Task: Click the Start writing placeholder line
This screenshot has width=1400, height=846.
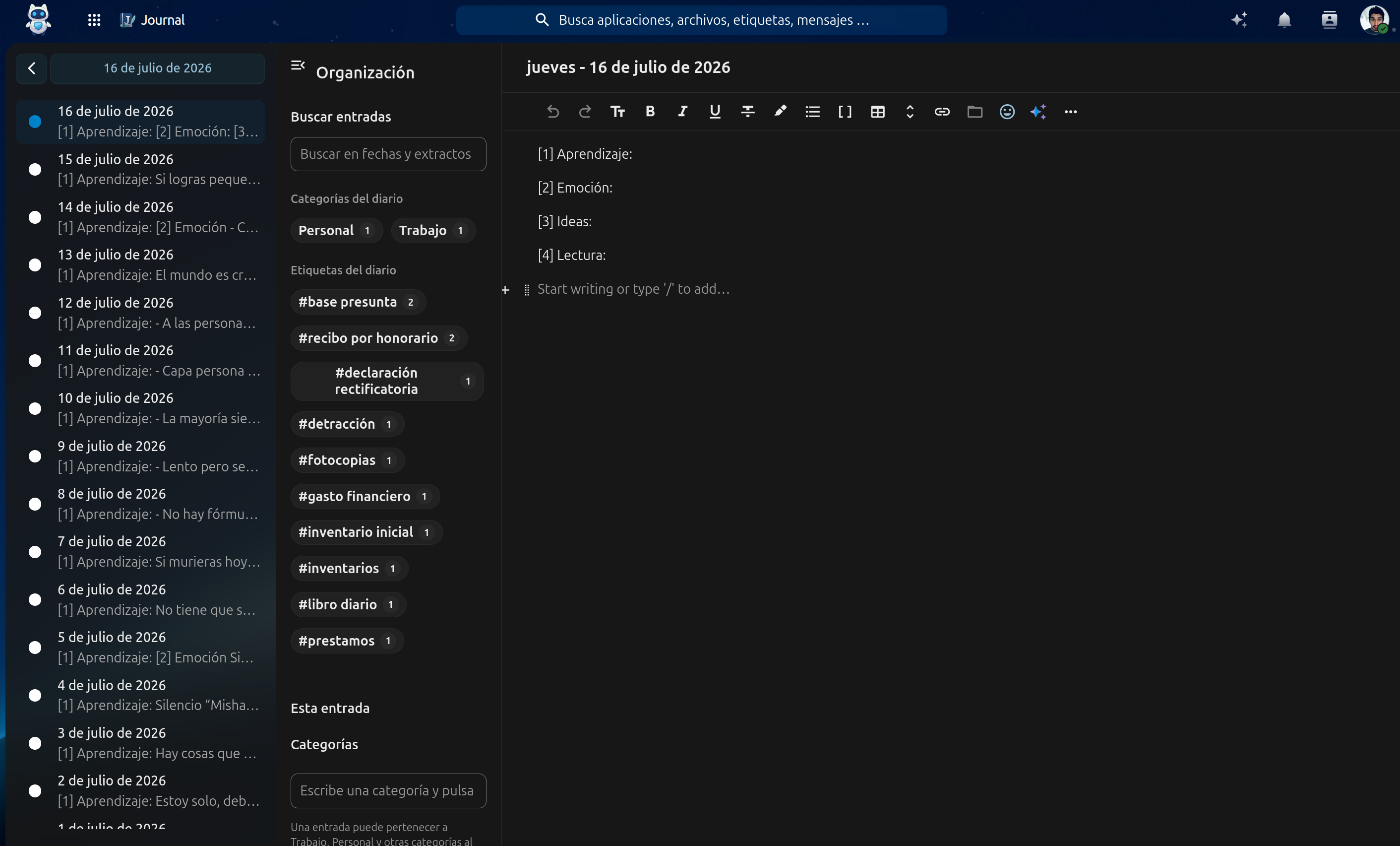Action: tap(633, 289)
